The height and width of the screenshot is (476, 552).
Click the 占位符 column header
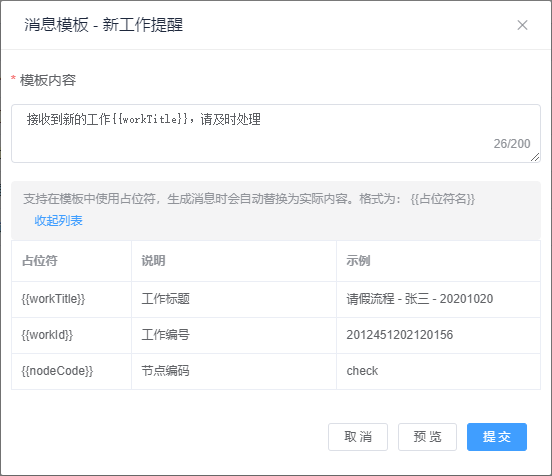click(x=71, y=261)
